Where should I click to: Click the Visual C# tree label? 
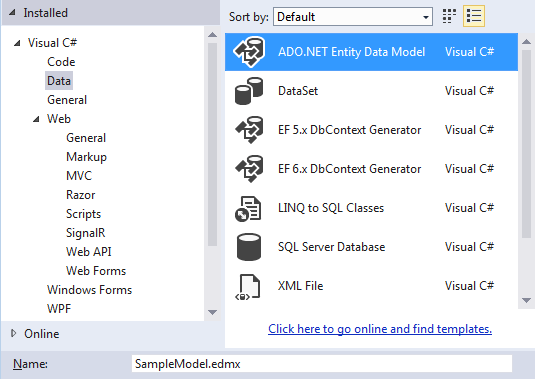click(52, 43)
